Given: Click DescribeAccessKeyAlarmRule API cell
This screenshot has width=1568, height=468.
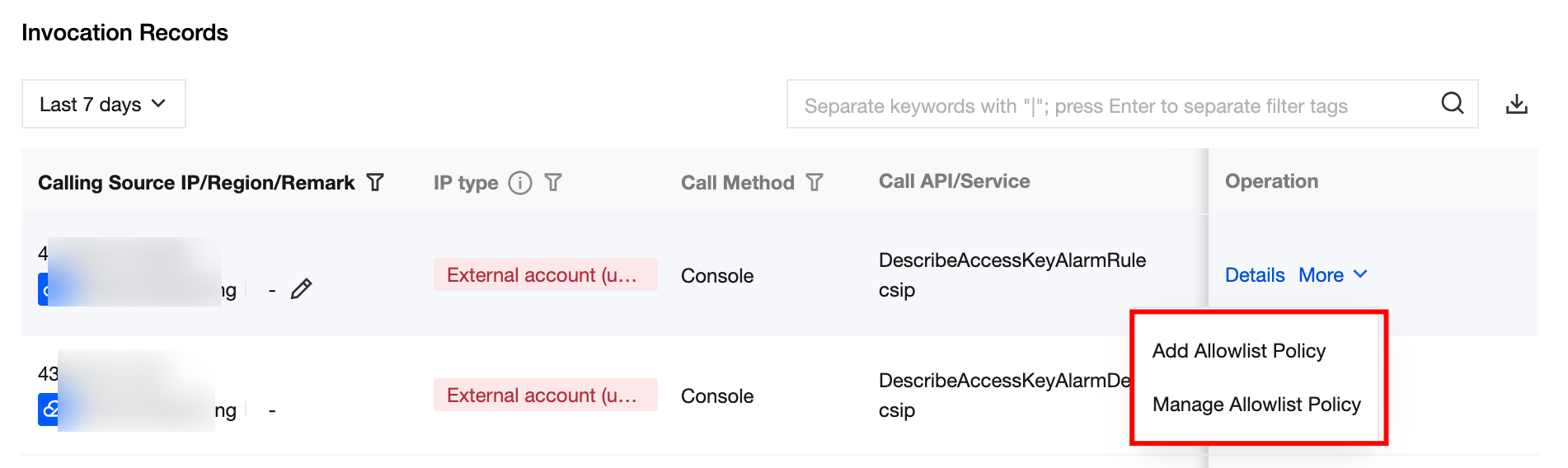Looking at the screenshot, I should click(1012, 260).
